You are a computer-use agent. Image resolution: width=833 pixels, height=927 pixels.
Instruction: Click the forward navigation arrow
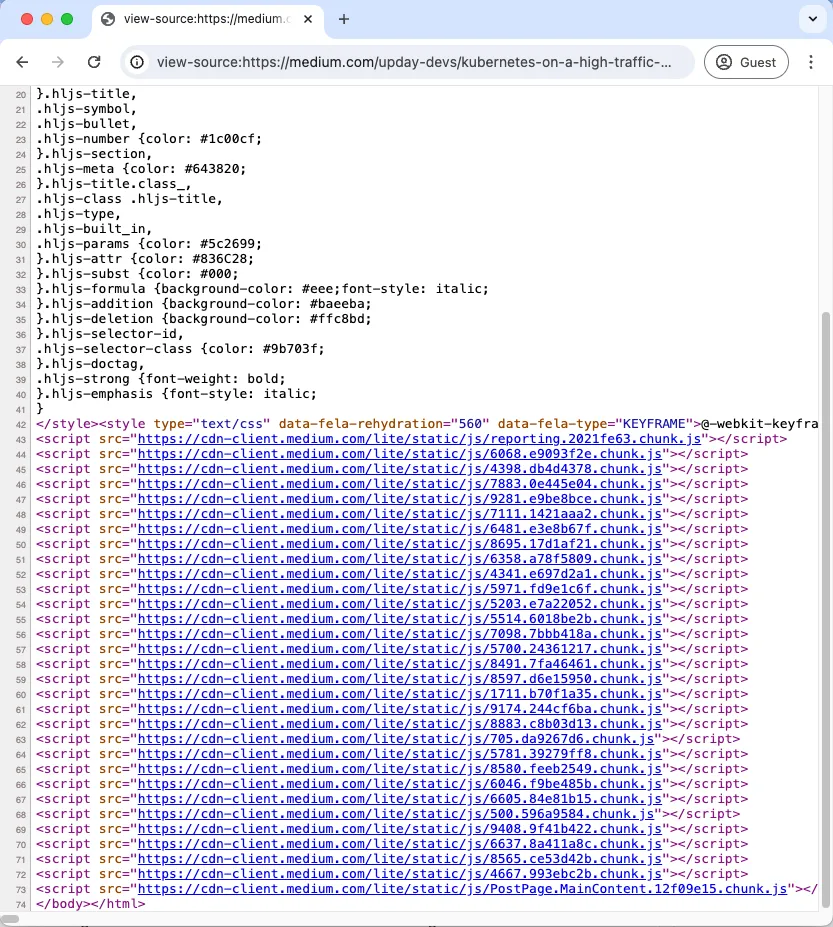58,62
